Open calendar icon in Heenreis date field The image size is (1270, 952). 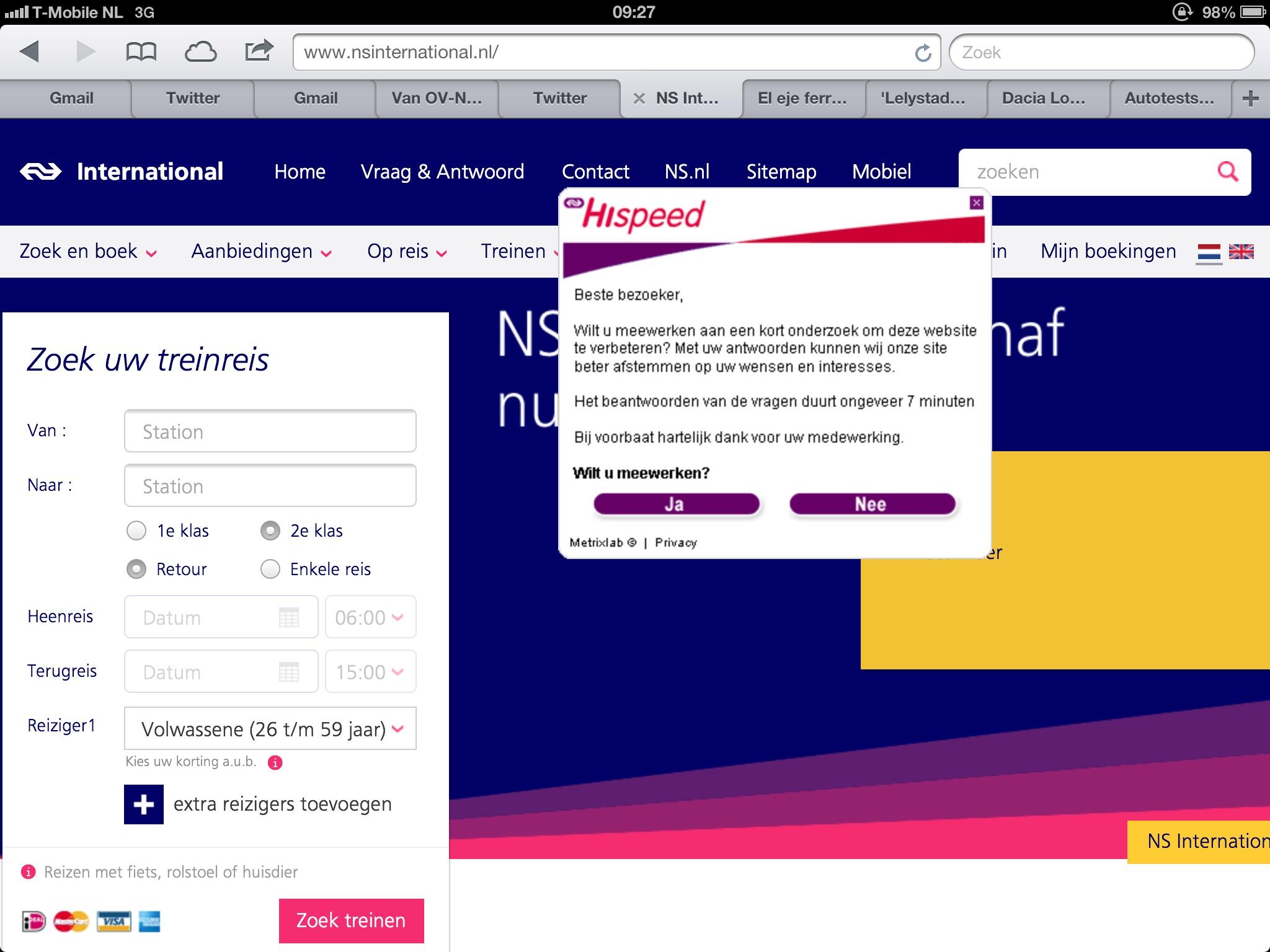(x=289, y=617)
